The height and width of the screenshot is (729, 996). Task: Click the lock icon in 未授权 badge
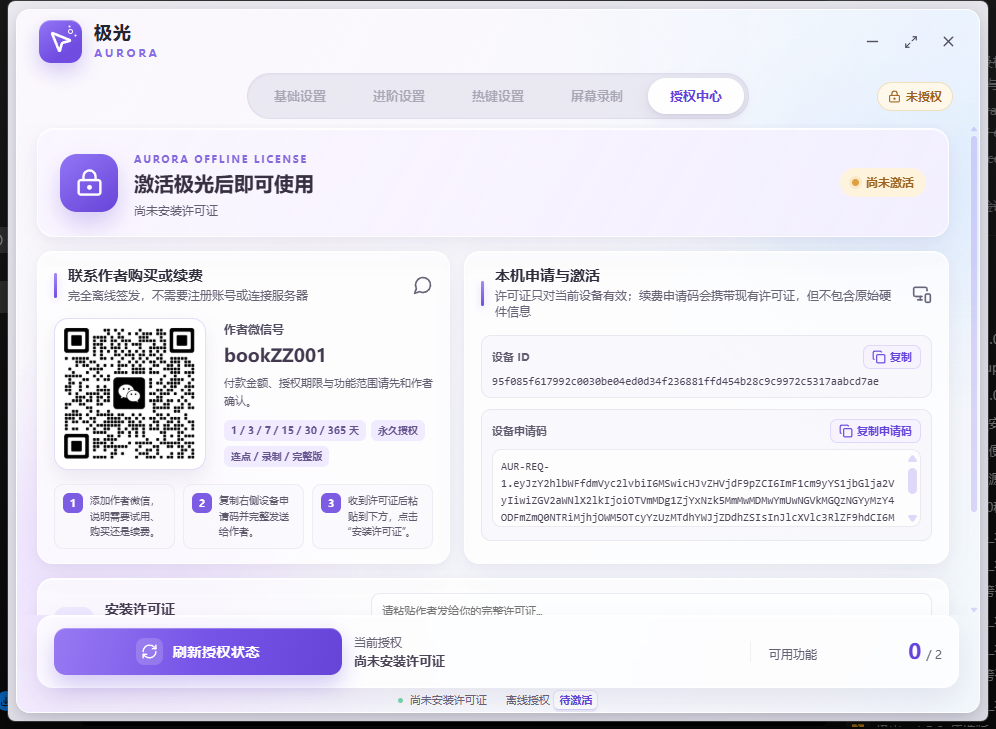click(894, 97)
